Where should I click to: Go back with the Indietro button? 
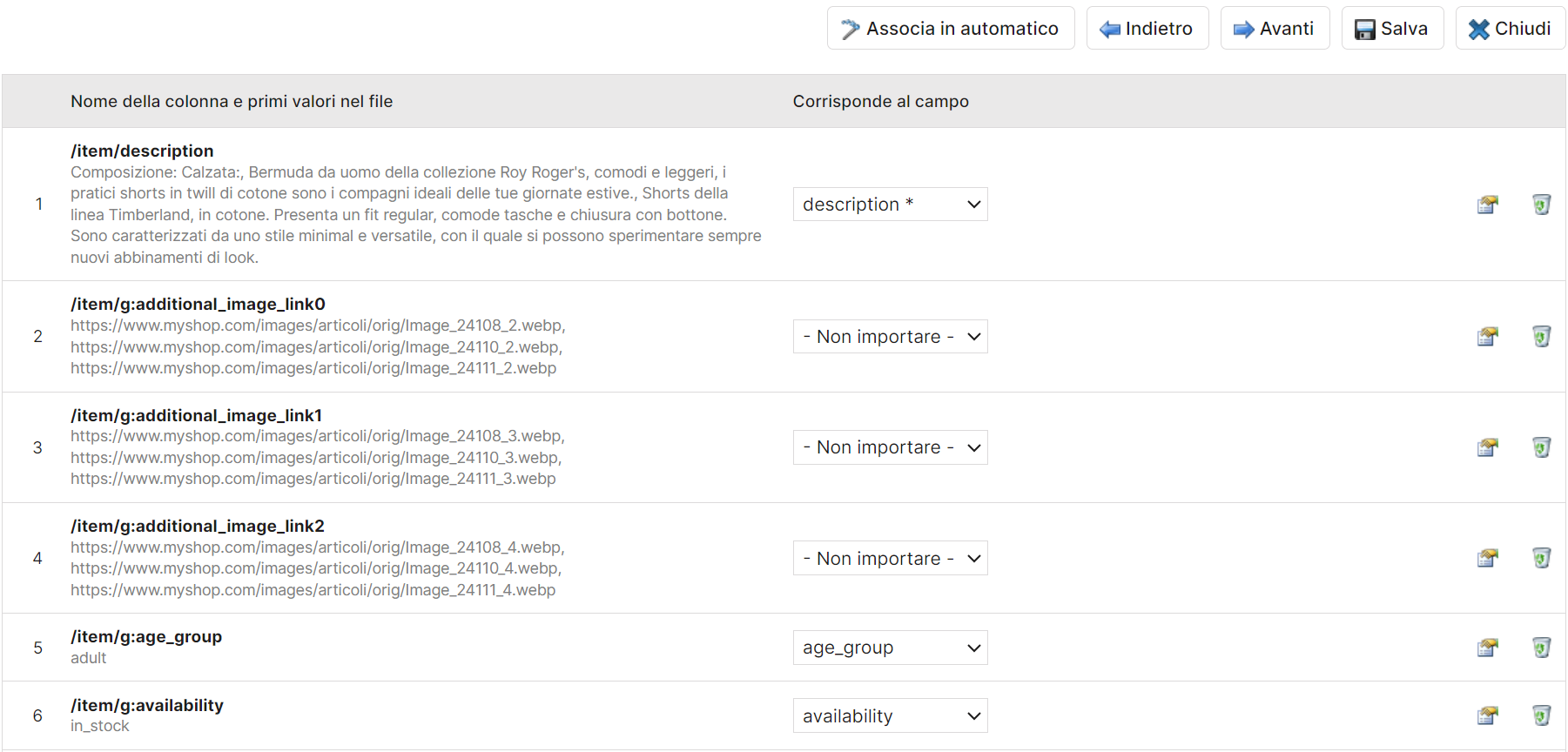pyautogui.click(x=1147, y=29)
